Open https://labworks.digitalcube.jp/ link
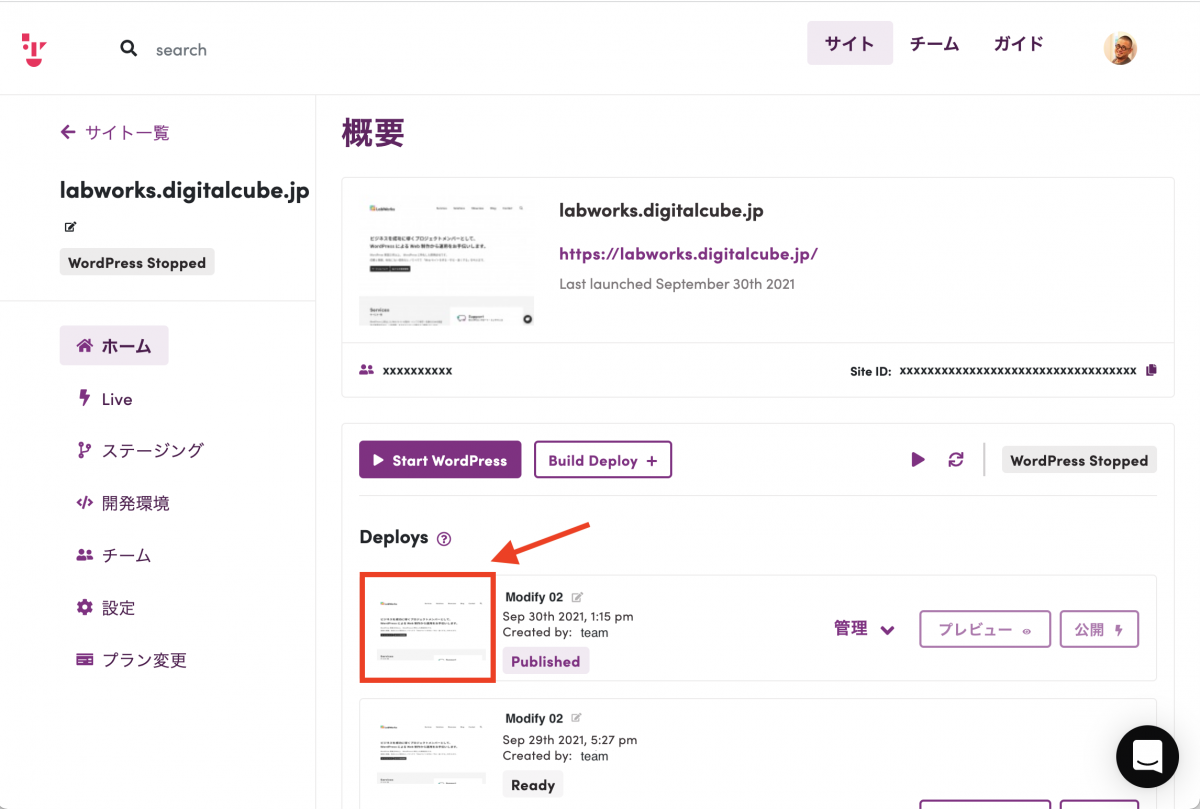1200x809 pixels. [688, 254]
